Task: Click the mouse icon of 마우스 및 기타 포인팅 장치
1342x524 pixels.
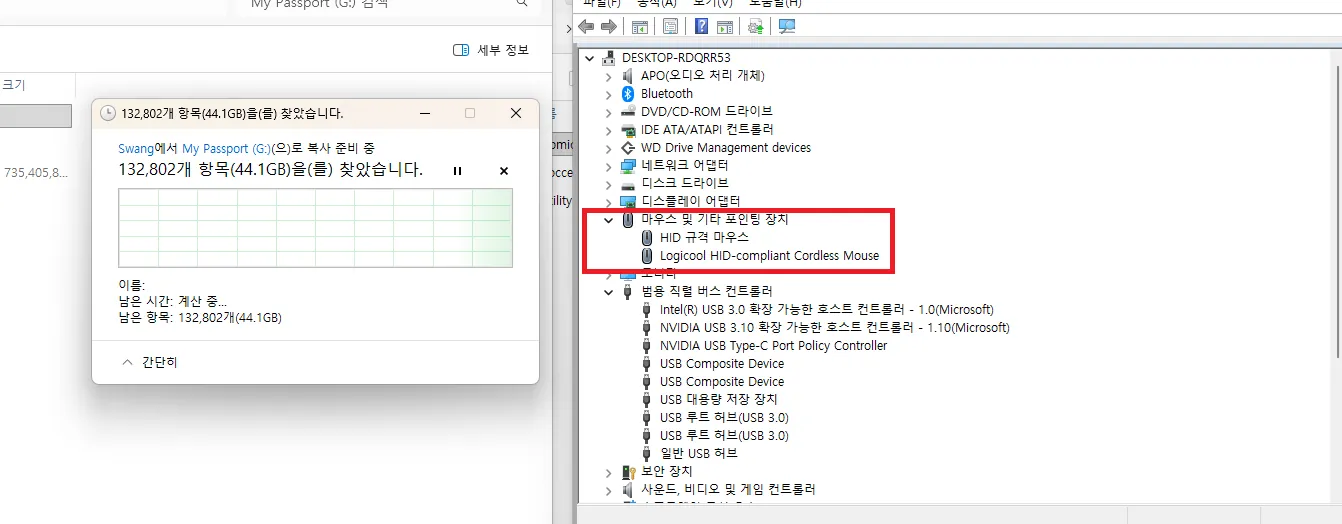Action: tap(628, 219)
